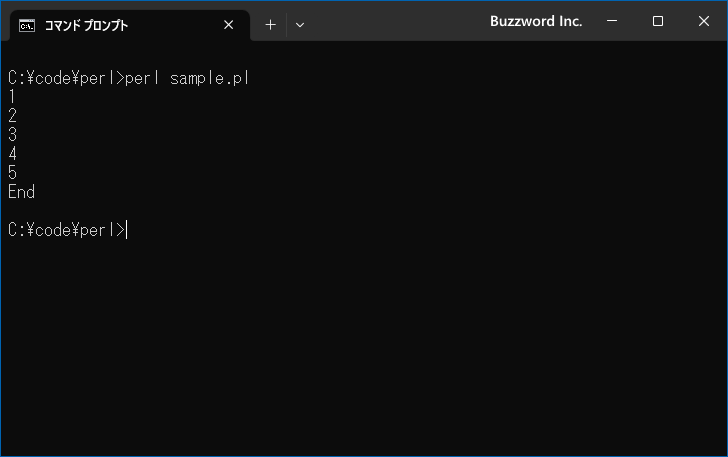Close the terminal window
Image resolution: width=728 pixels, height=457 pixels.
(x=703, y=21)
